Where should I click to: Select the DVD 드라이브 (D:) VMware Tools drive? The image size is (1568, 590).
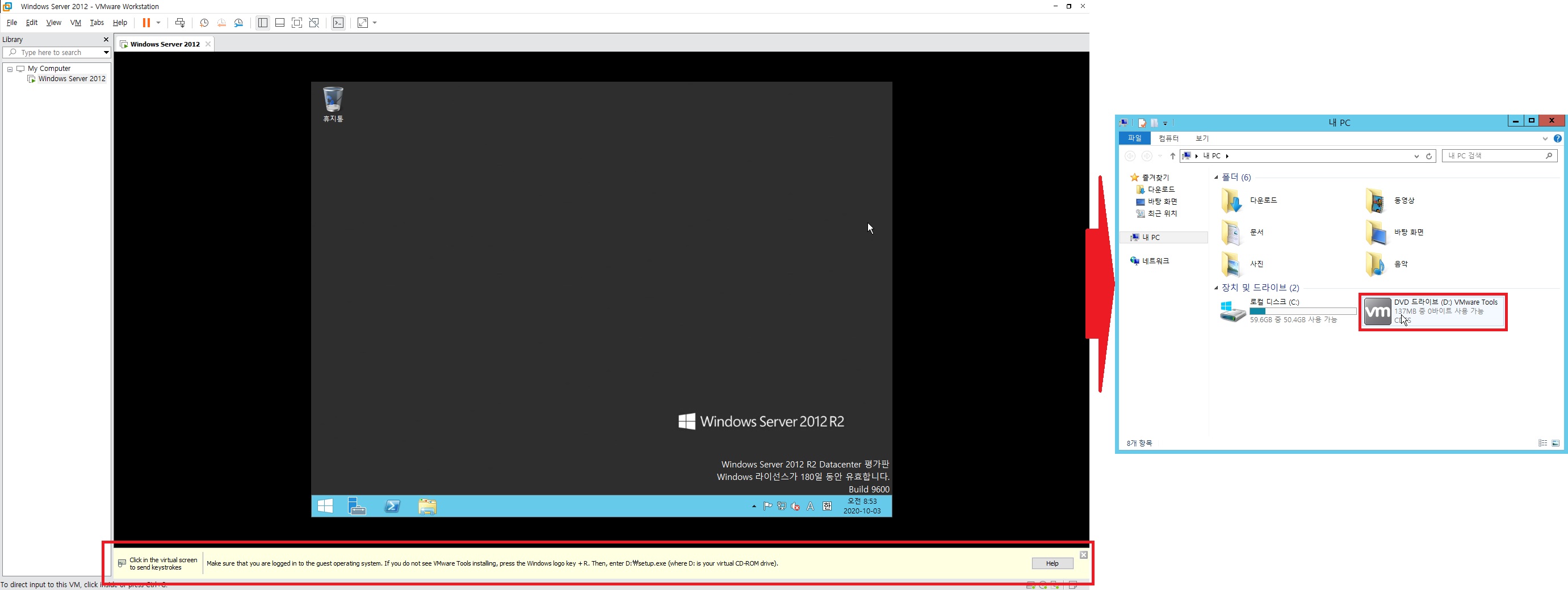coord(1433,311)
